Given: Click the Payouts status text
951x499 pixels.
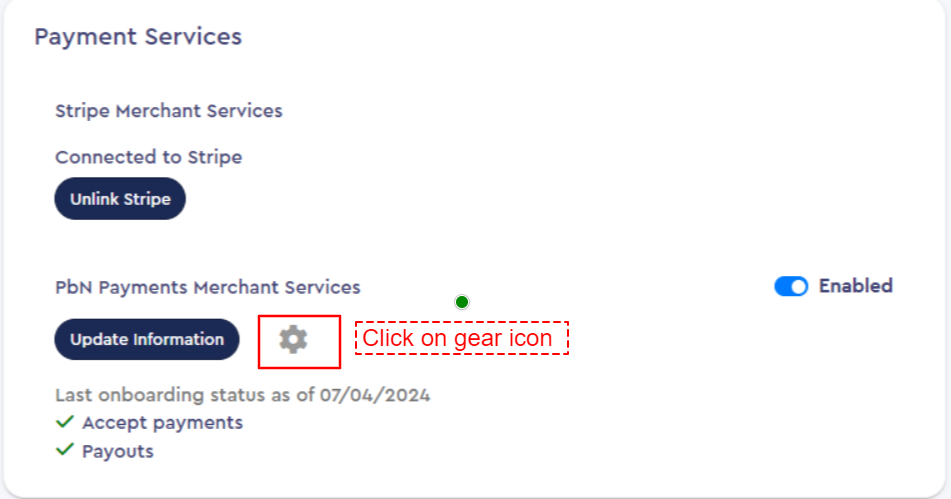Looking at the screenshot, I should pyautogui.click(x=118, y=452).
